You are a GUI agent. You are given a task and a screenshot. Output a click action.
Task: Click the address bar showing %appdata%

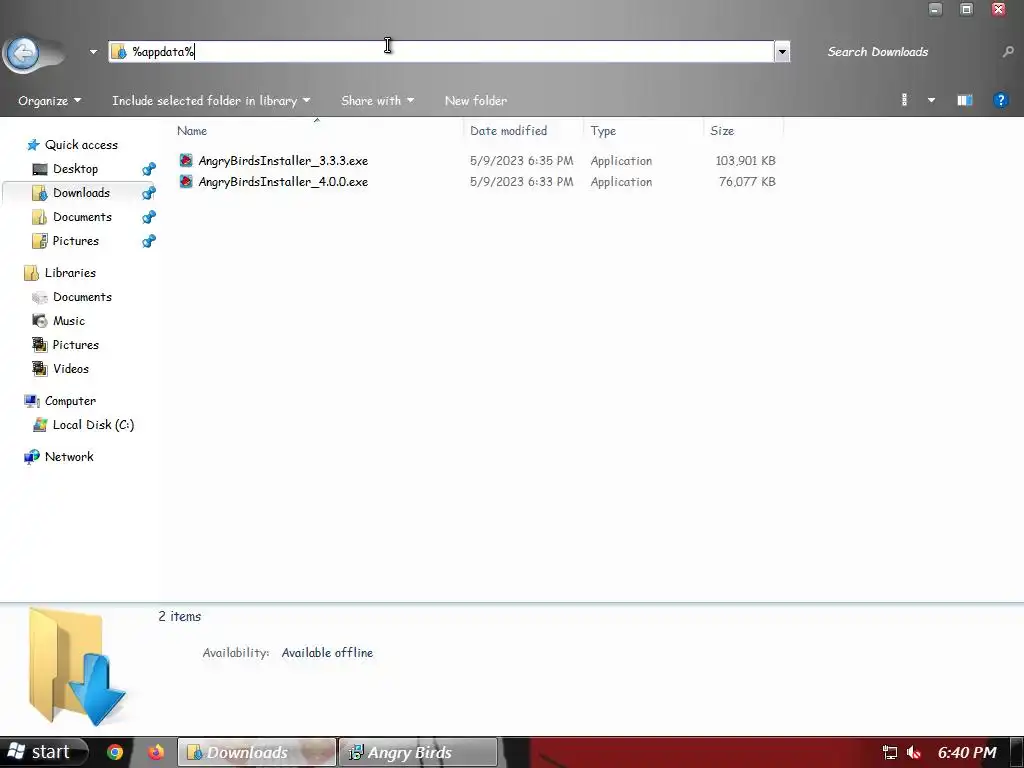441,52
